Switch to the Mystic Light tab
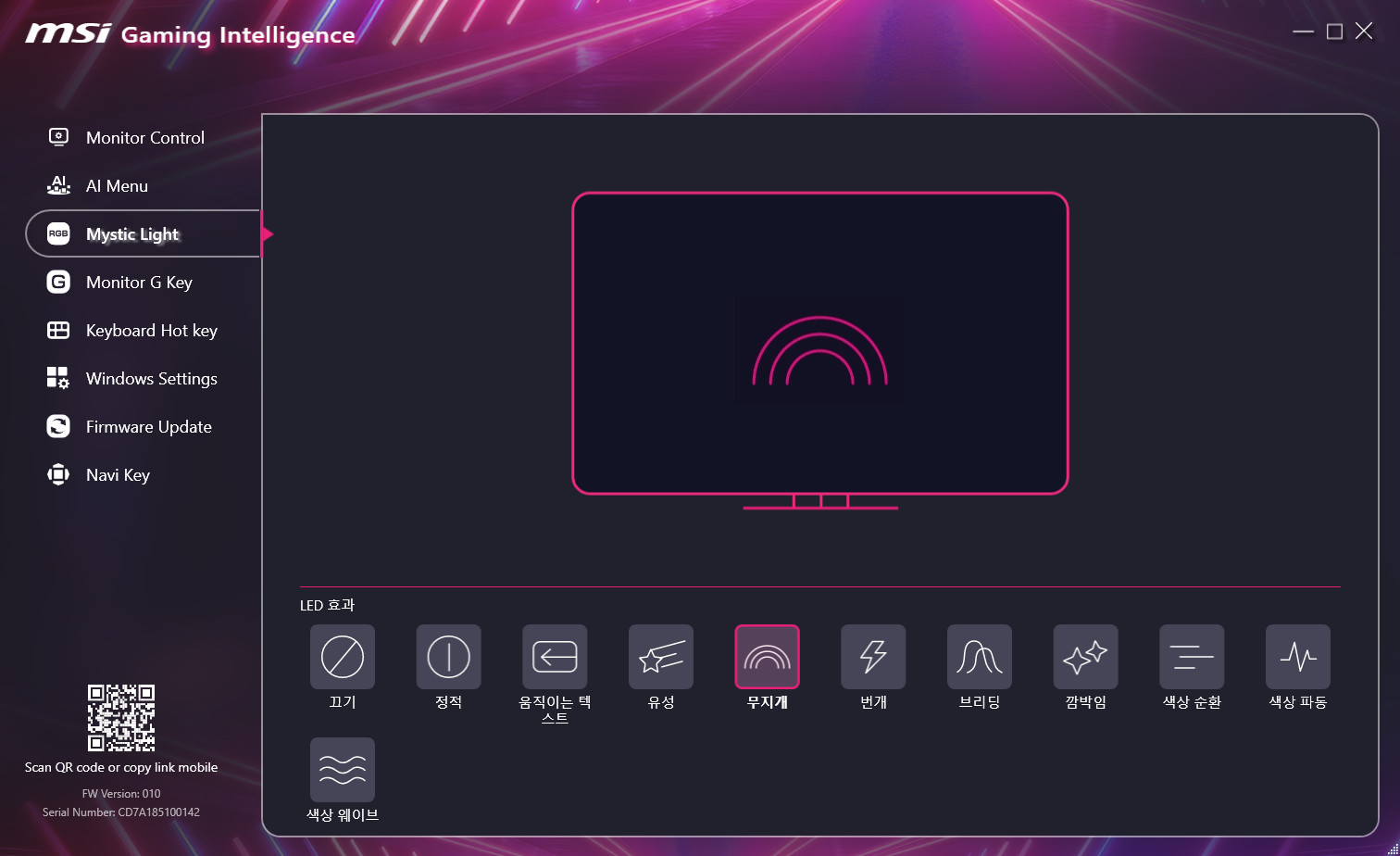The image size is (1400, 856). tap(132, 234)
